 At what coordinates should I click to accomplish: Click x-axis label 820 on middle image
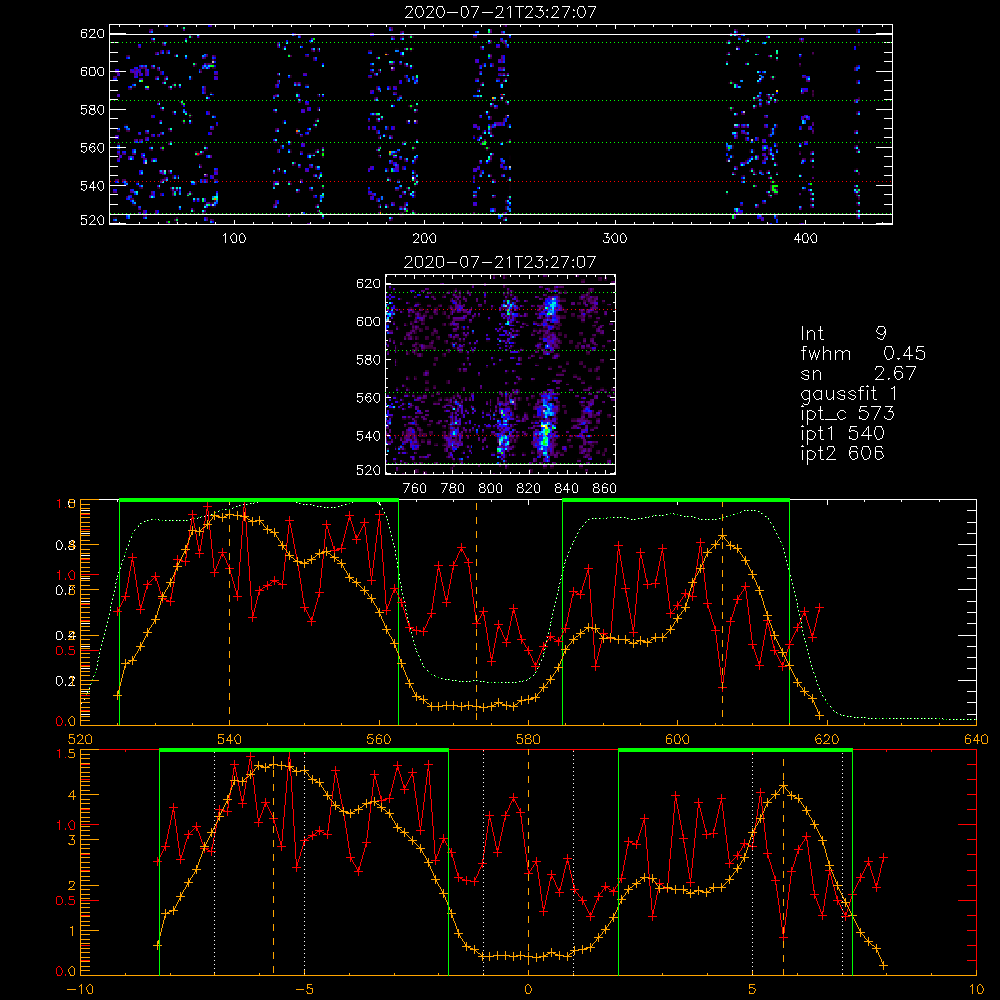tap(529, 489)
